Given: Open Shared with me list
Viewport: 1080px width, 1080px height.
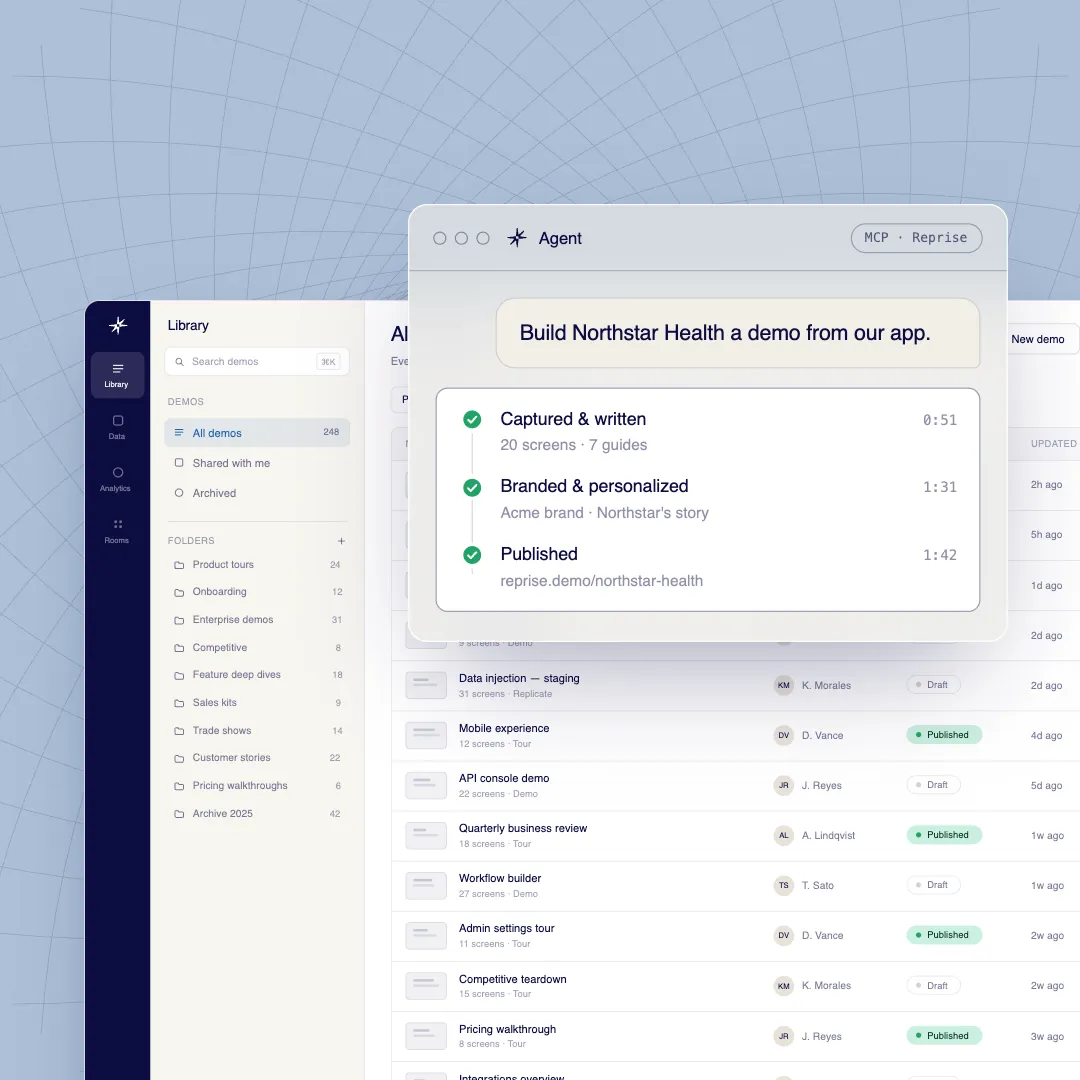Looking at the screenshot, I should [x=257, y=463].
